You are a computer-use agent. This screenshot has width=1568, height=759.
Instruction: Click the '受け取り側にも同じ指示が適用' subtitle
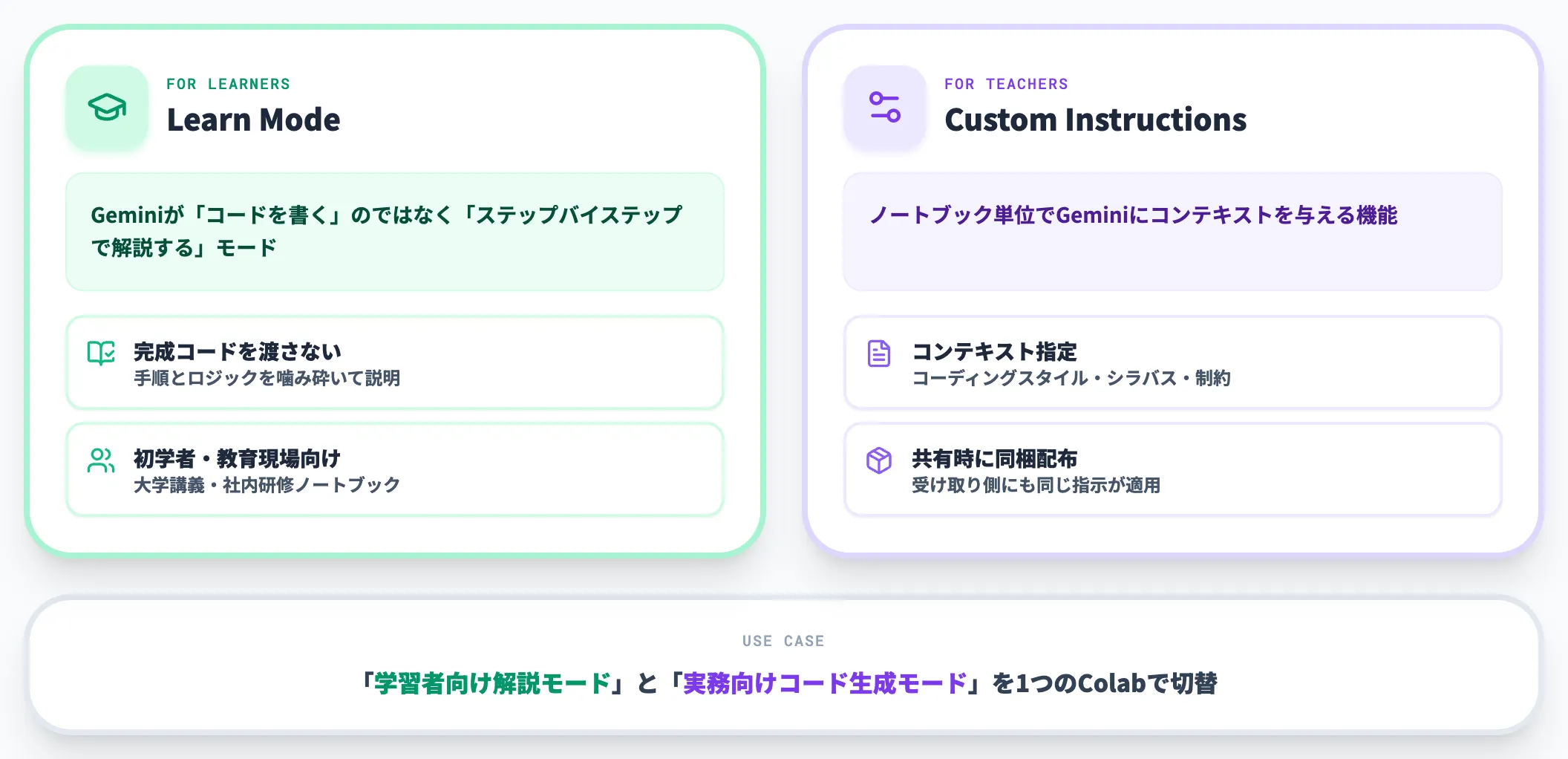1036,485
